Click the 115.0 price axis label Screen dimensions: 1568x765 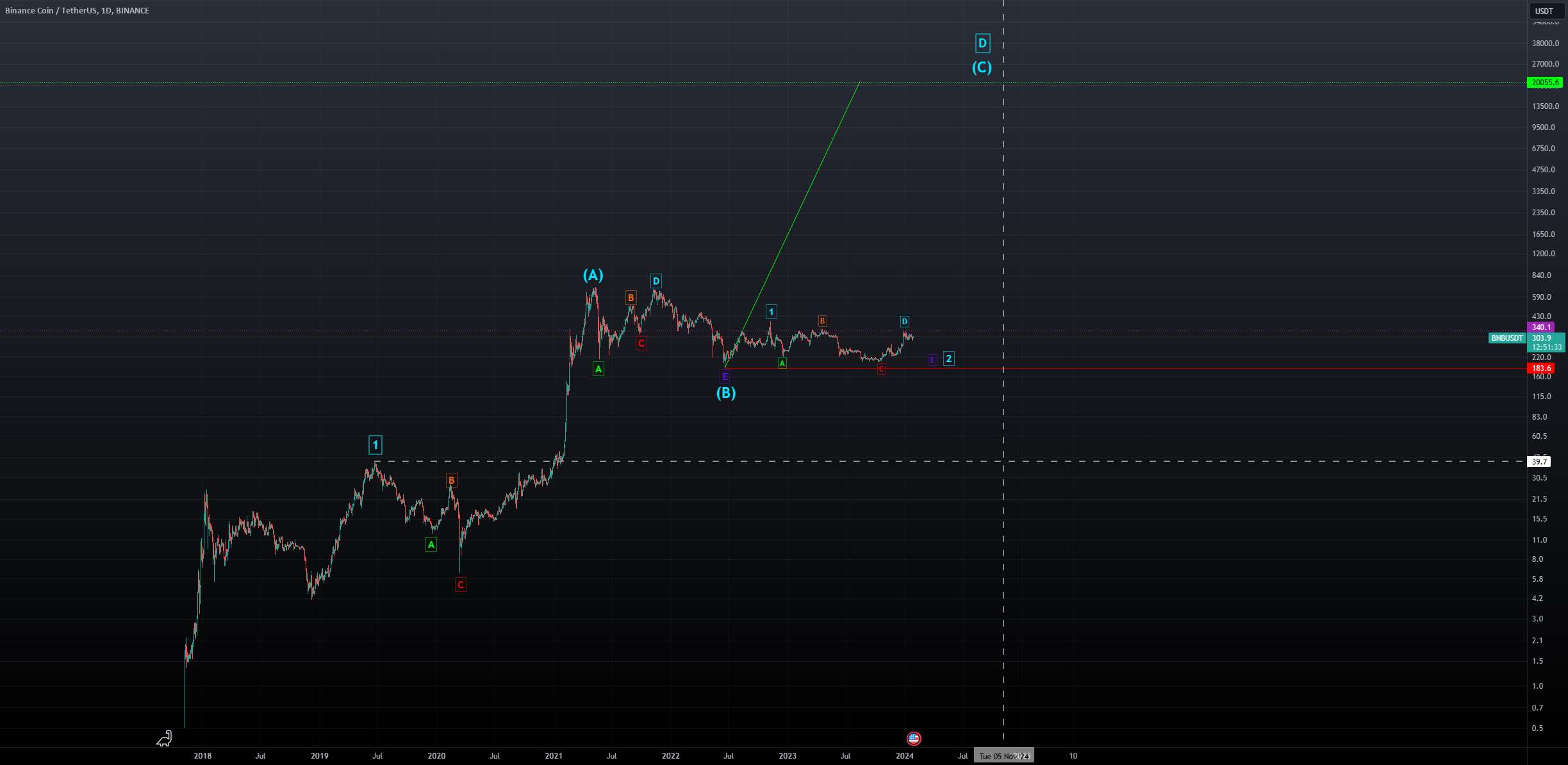coord(1542,397)
